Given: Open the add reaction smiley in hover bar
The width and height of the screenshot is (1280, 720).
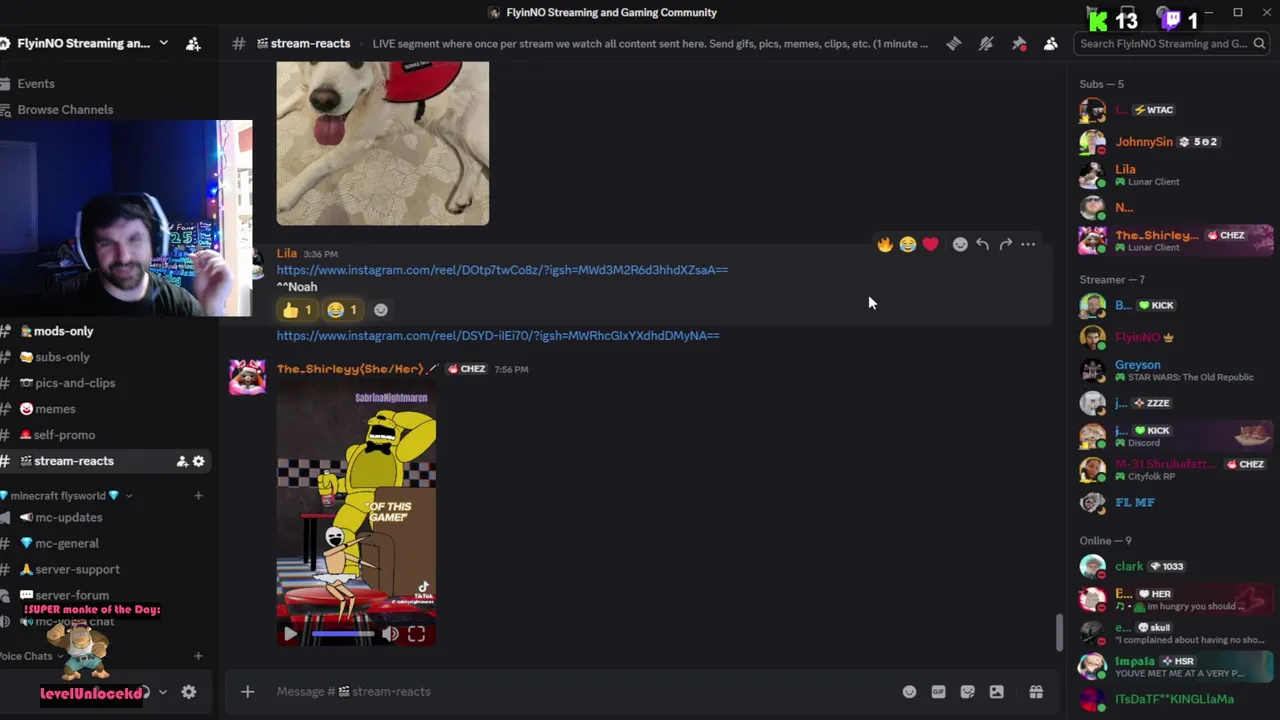Looking at the screenshot, I should (960, 244).
